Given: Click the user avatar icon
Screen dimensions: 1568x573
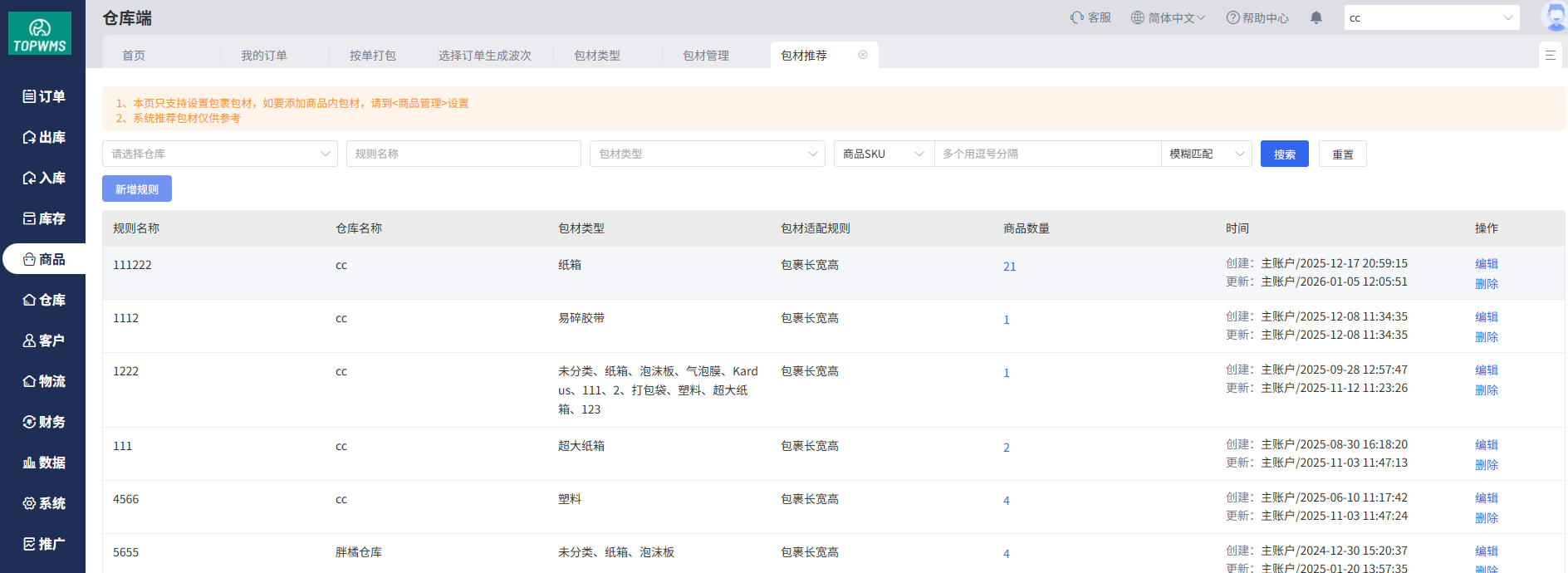Looking at the screenshot, I should pos(1553,17).
